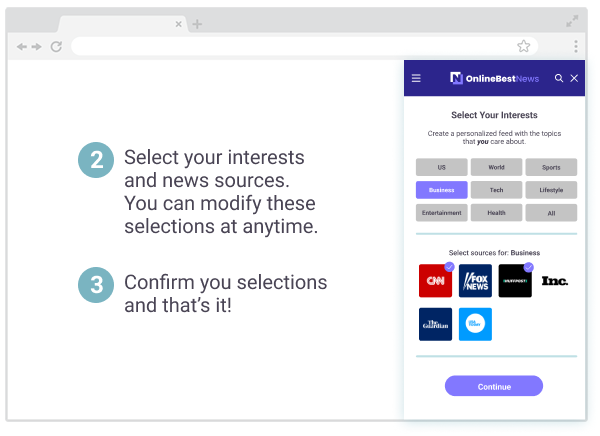
Task: Select The Guardian news source
Action: (435, 324)
